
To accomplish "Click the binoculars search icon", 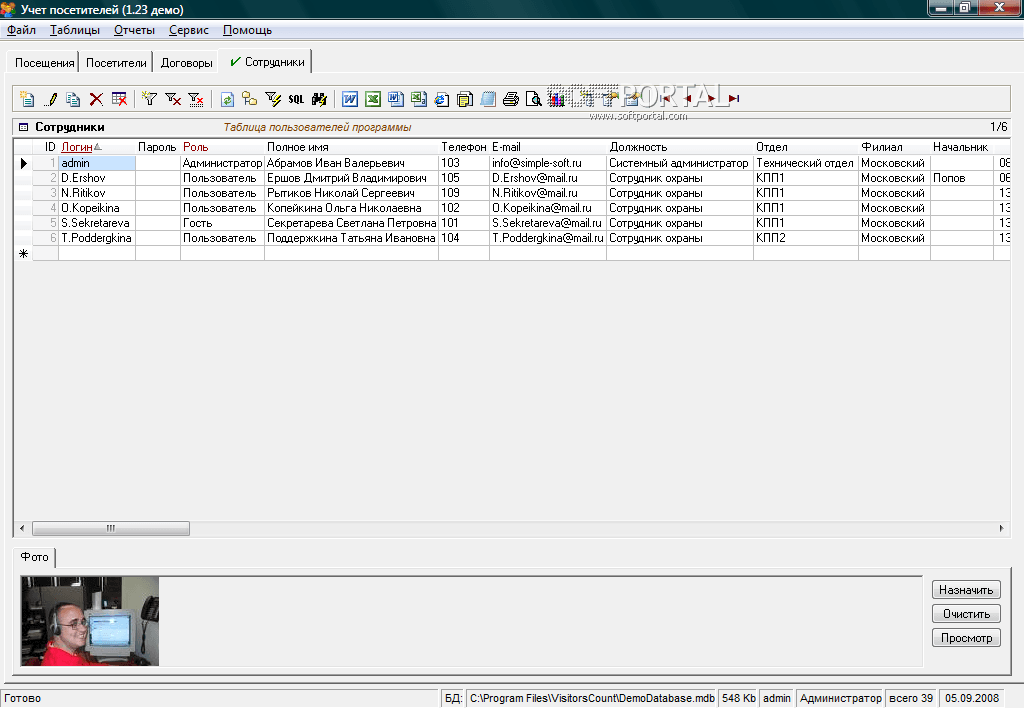I will tap(319, 99).
